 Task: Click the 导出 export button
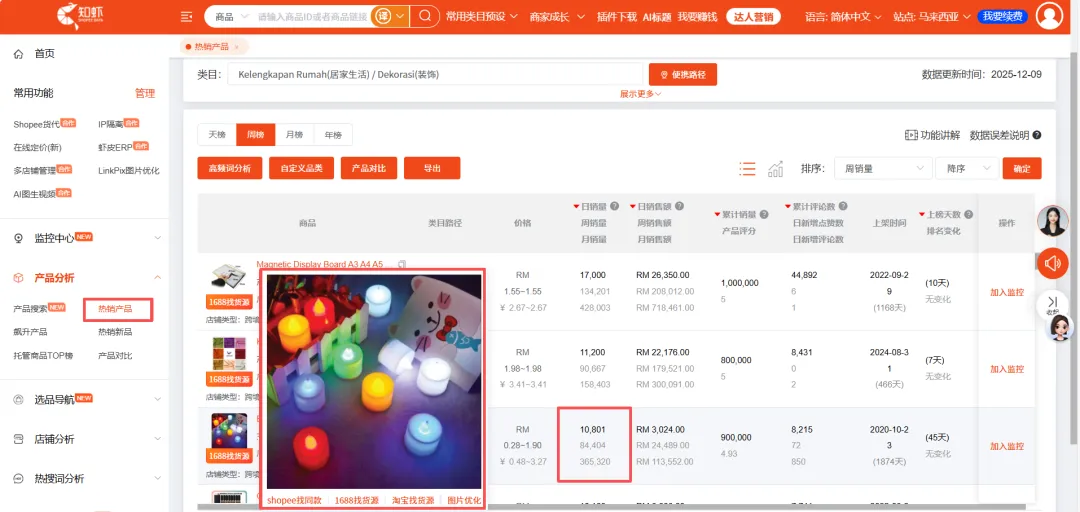(x=432, y=168)
